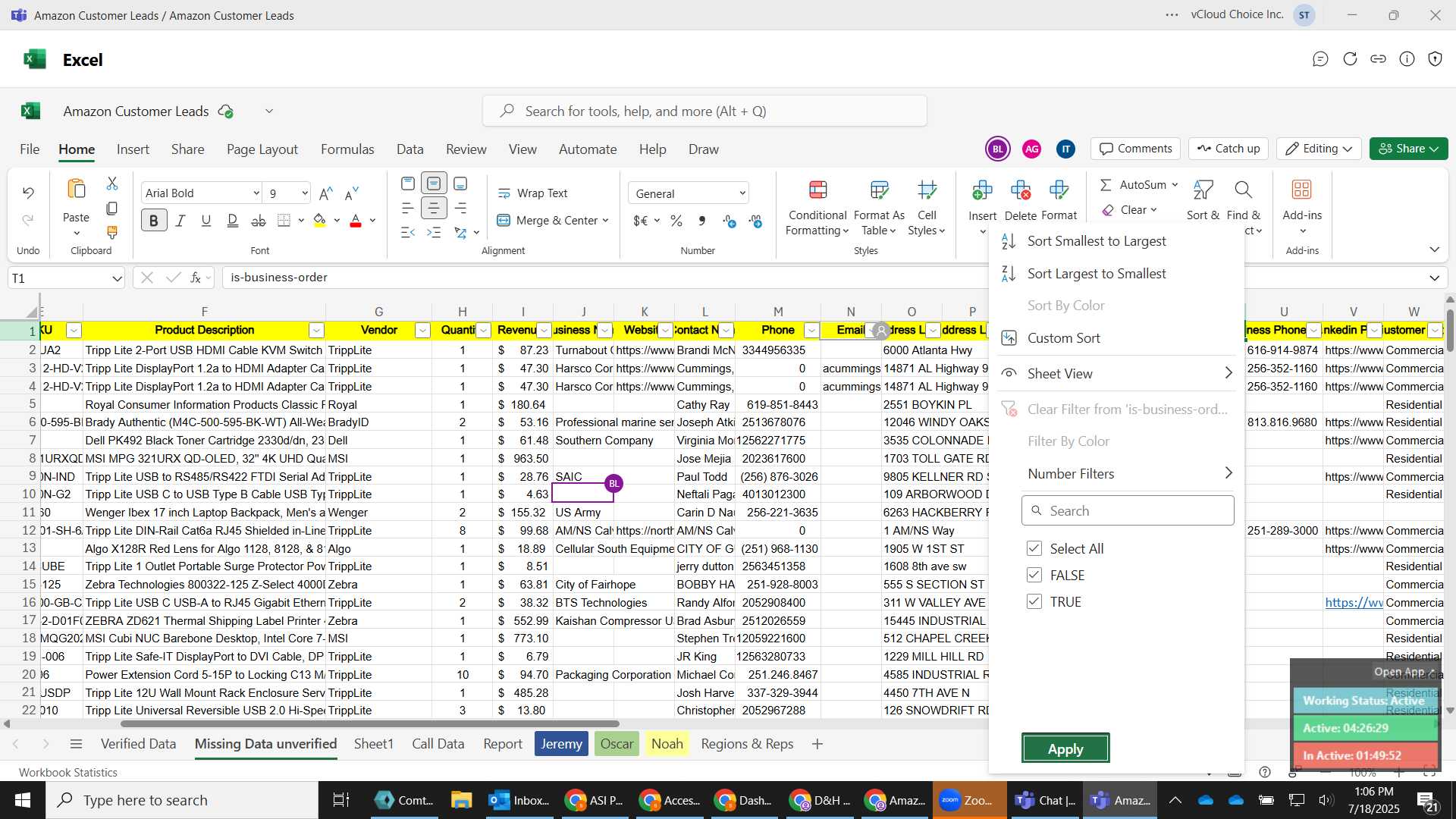Open Add-ins icon

pyautogui.click(x=1302, y=190)
